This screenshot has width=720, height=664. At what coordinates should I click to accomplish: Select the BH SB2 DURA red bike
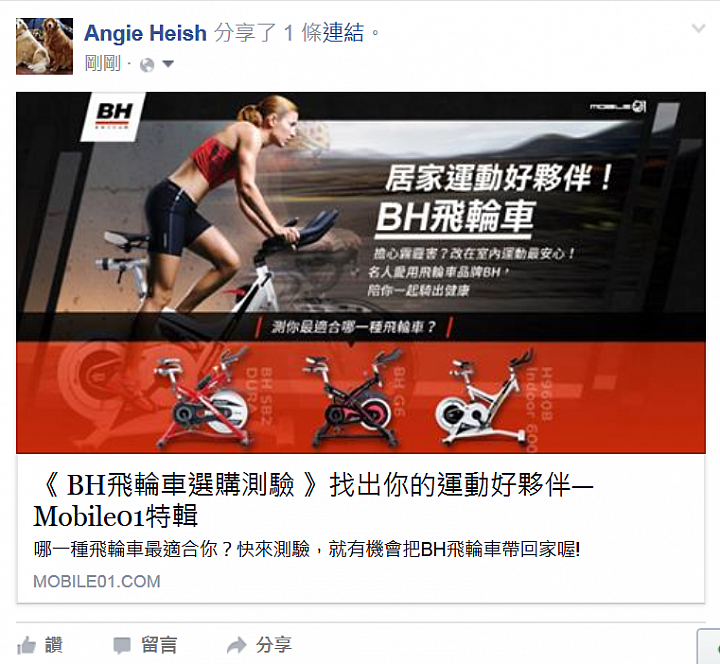pyautogui.click(x=204, y=398)
